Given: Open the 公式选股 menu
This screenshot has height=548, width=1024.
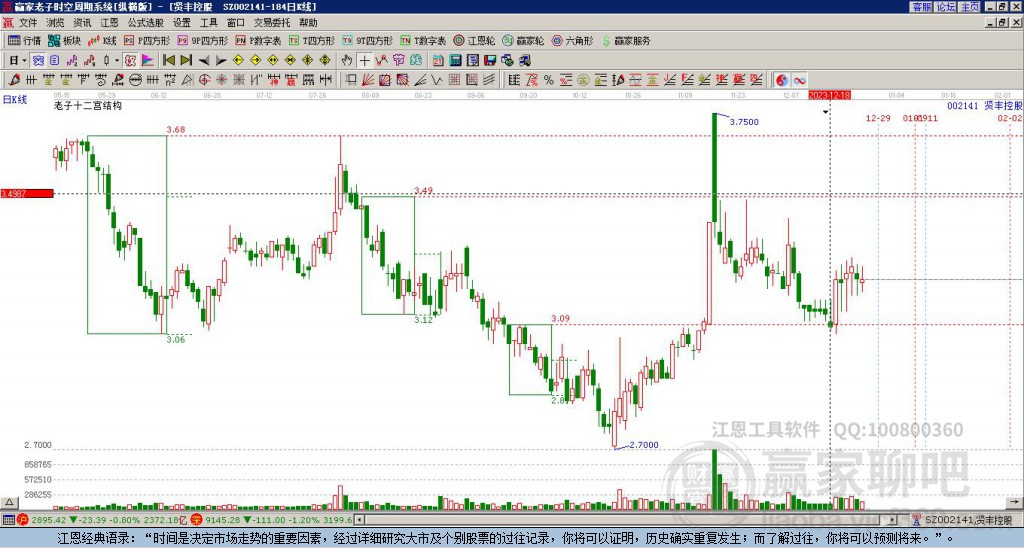Looking at the screenshot, I should [145, 23].
